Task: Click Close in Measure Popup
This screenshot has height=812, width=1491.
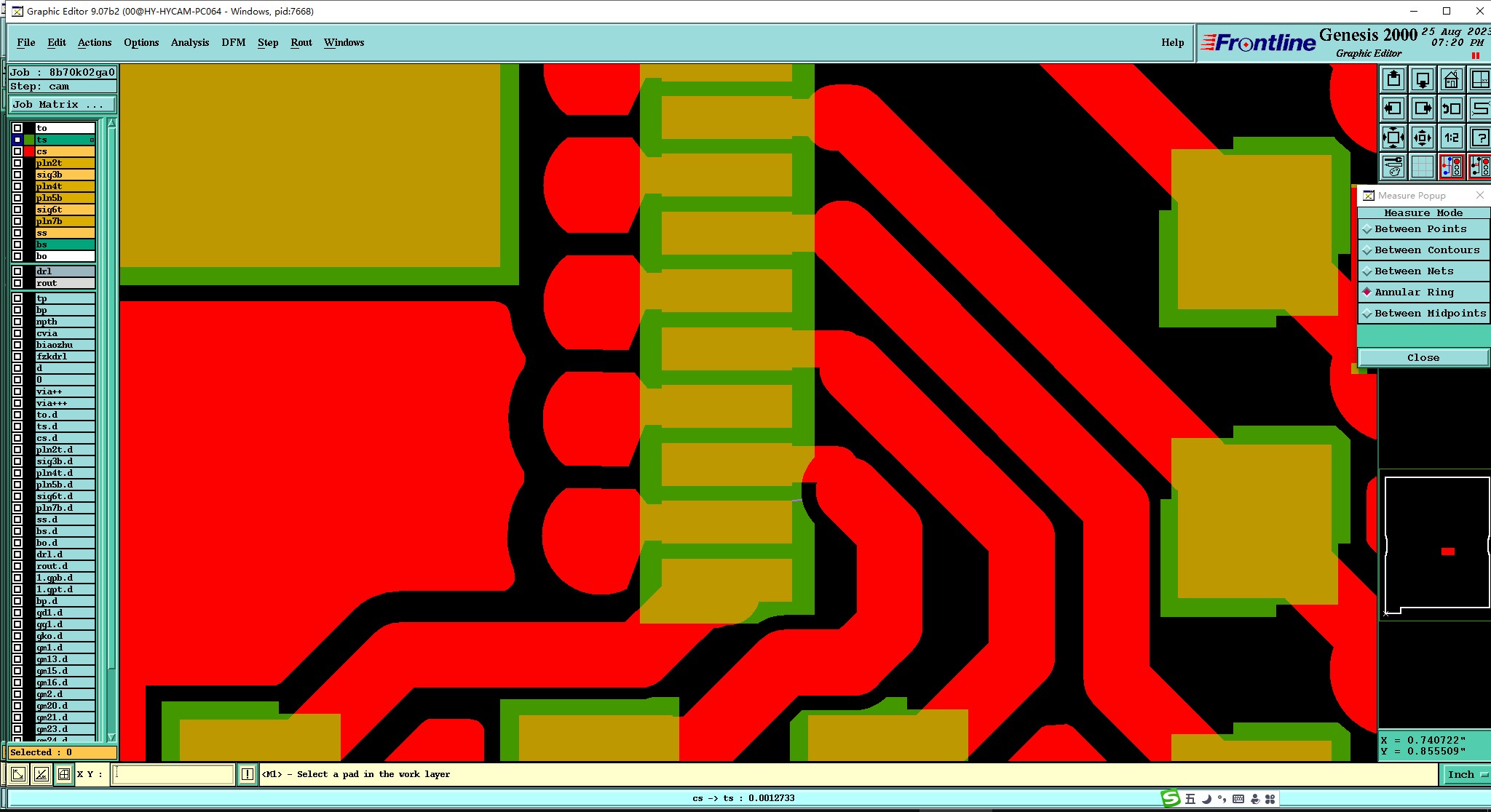Action: coord(1423,357)
